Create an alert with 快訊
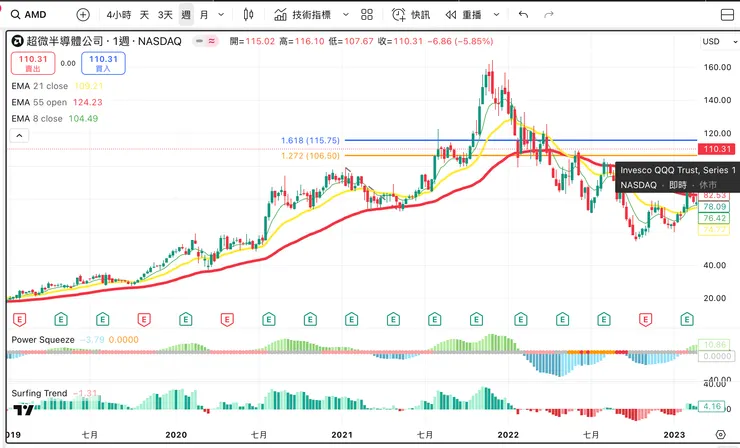The image size is (740, 448). click(410, 15)
